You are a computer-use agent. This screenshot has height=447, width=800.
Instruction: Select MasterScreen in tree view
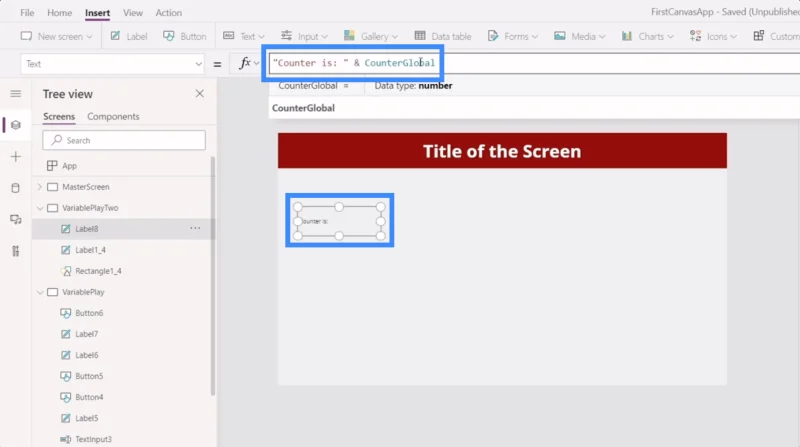tap(85, 187)
